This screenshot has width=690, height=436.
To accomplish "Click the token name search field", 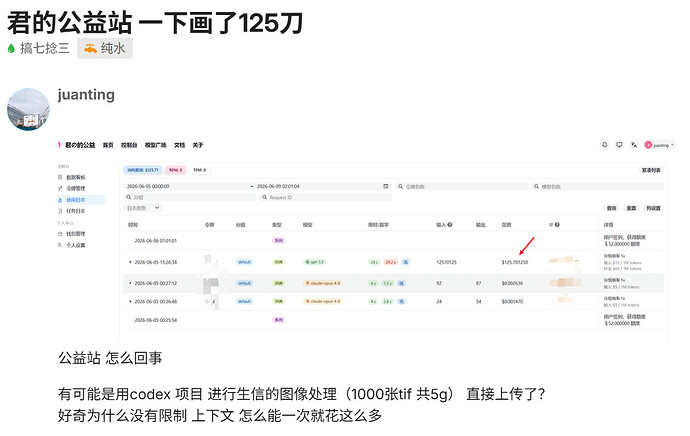I will 462,187.
